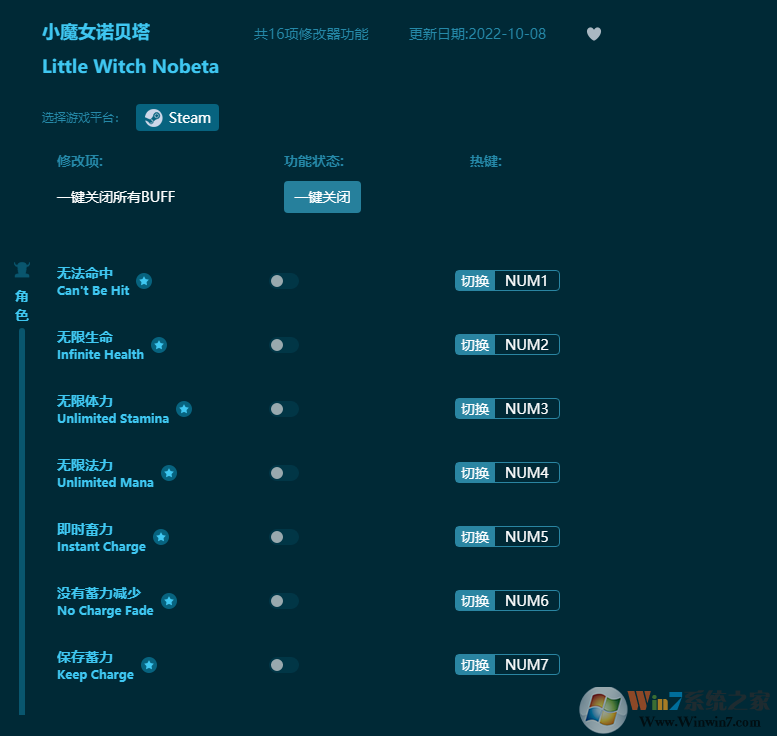Click 切换 button for NUM7 hotkey
Image resolution: width=777 pixels, height=736 pixels.
[475, 664]
